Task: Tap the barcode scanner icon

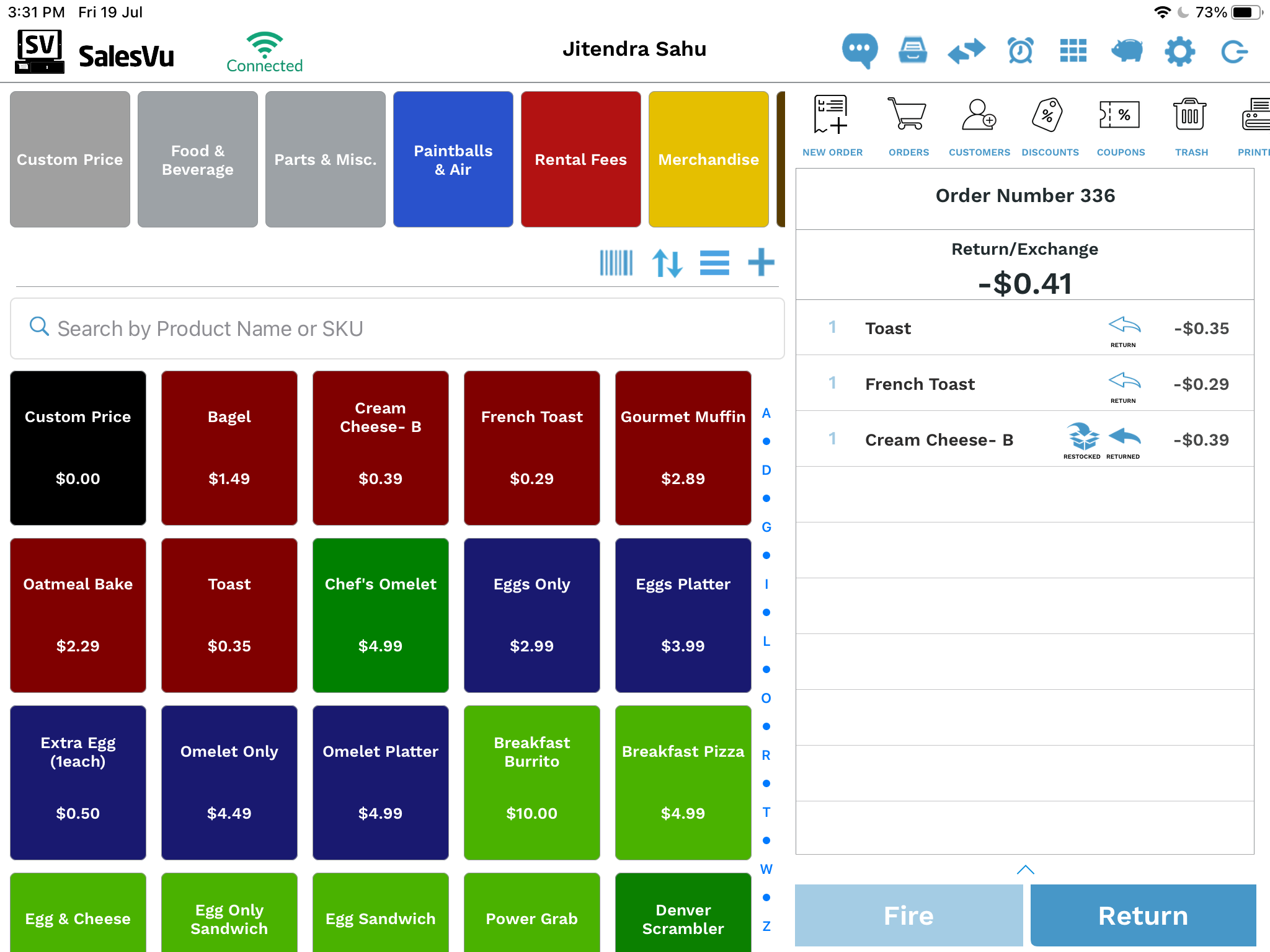Action: [x=616, y=263]
